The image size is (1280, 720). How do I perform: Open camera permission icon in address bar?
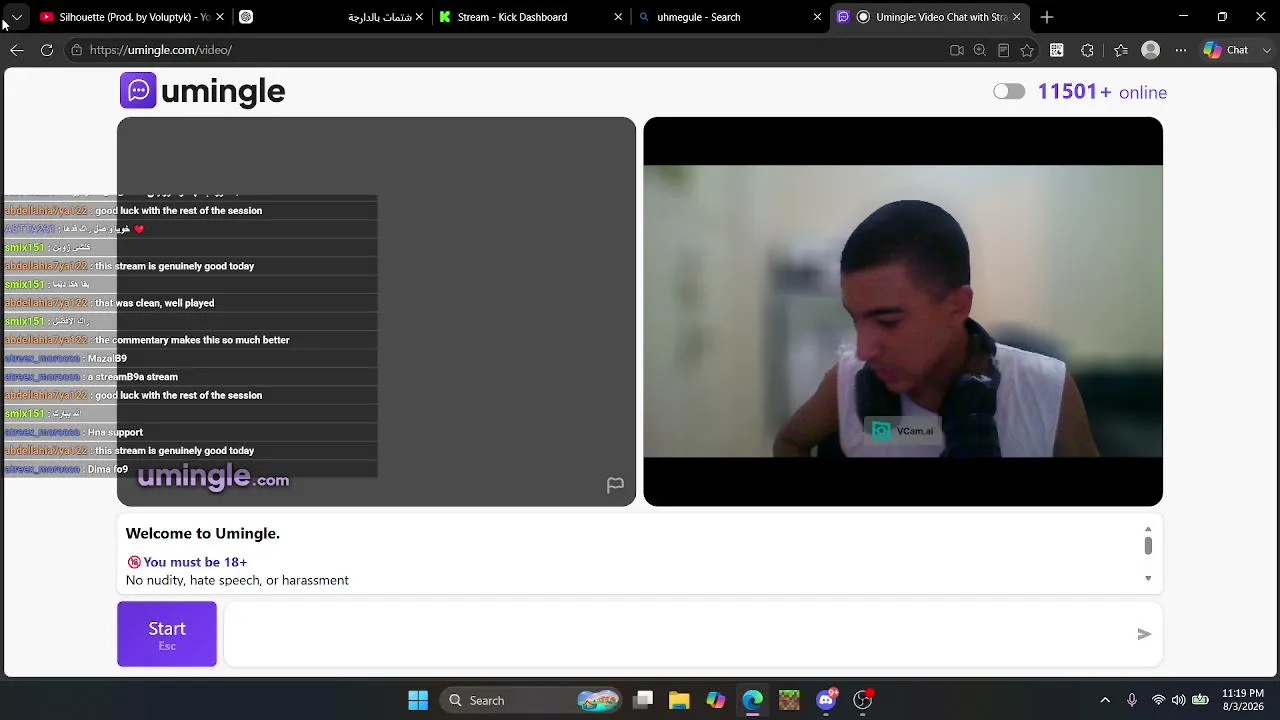pyautogui.click(x=957, y=50)
